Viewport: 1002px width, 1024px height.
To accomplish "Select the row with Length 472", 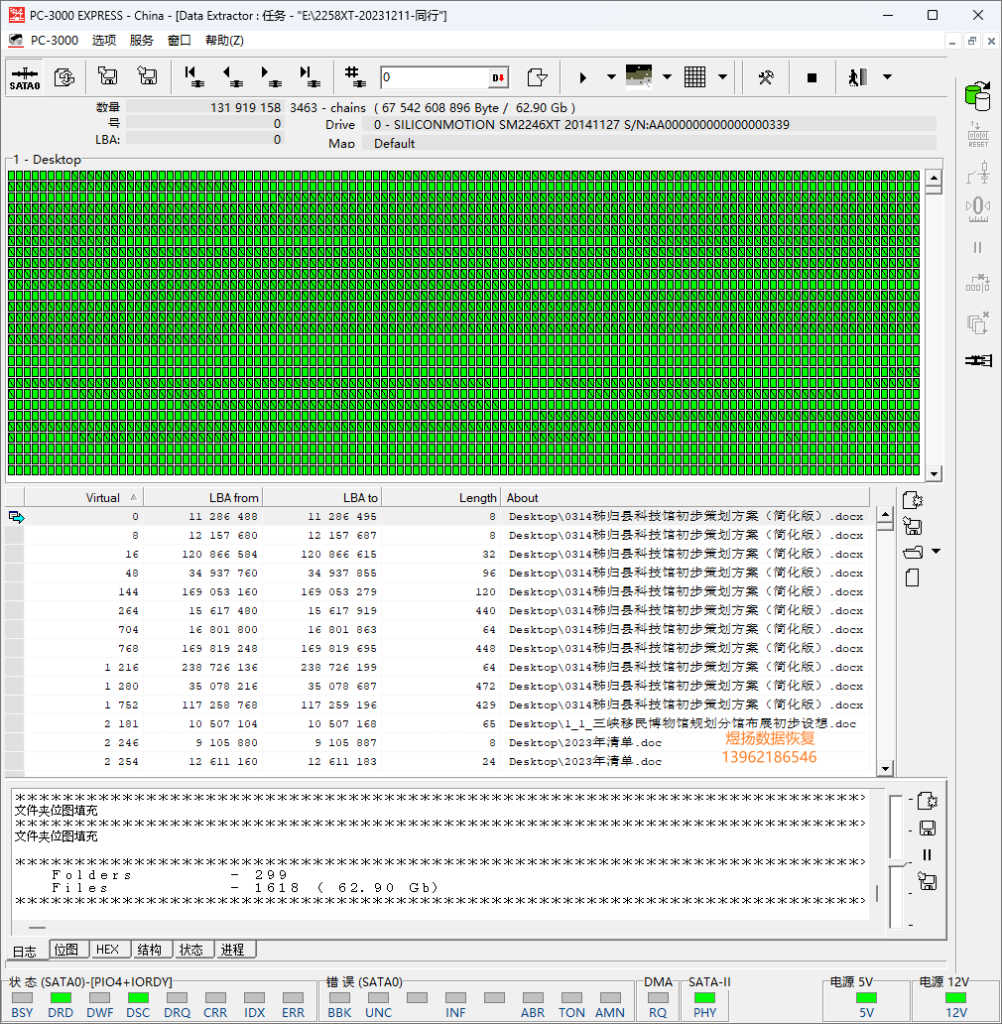I will click(438, 686).
